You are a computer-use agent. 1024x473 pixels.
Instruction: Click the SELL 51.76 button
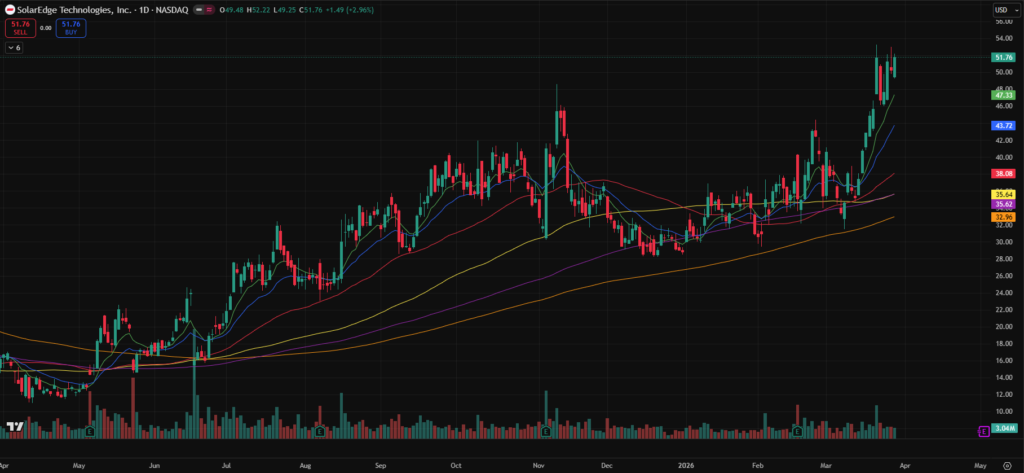(x=19, y=28)
